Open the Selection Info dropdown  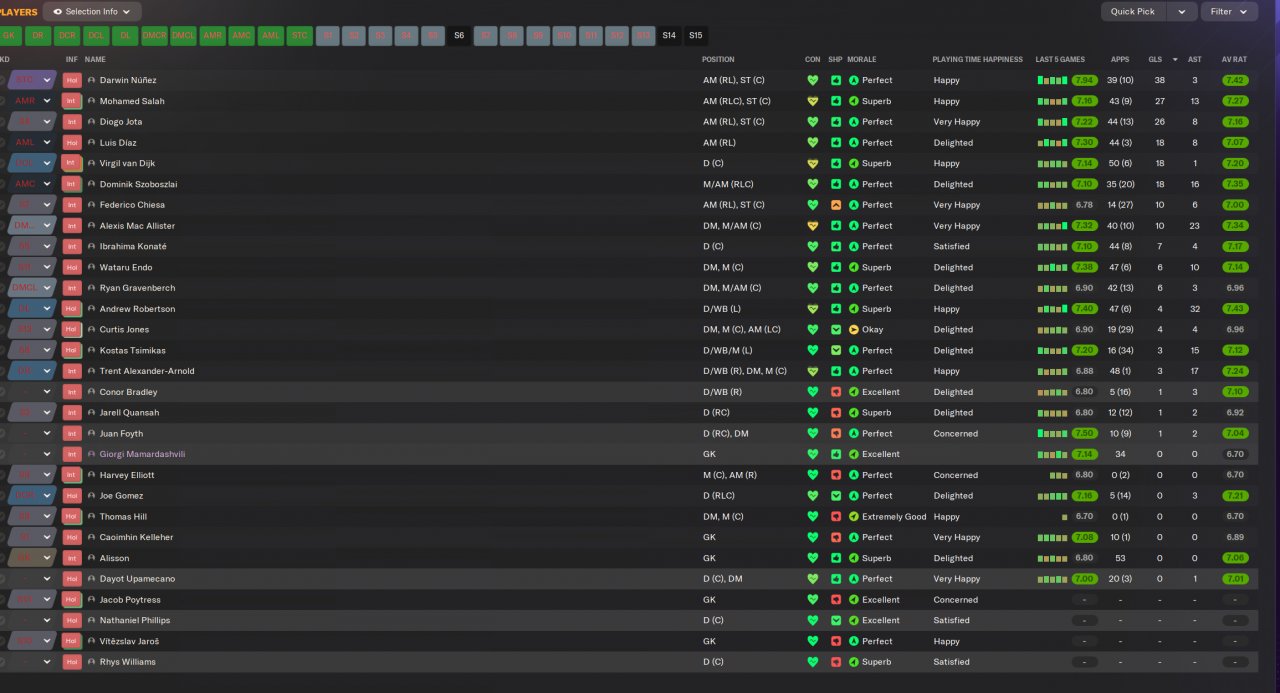click(x=91, y=12)
